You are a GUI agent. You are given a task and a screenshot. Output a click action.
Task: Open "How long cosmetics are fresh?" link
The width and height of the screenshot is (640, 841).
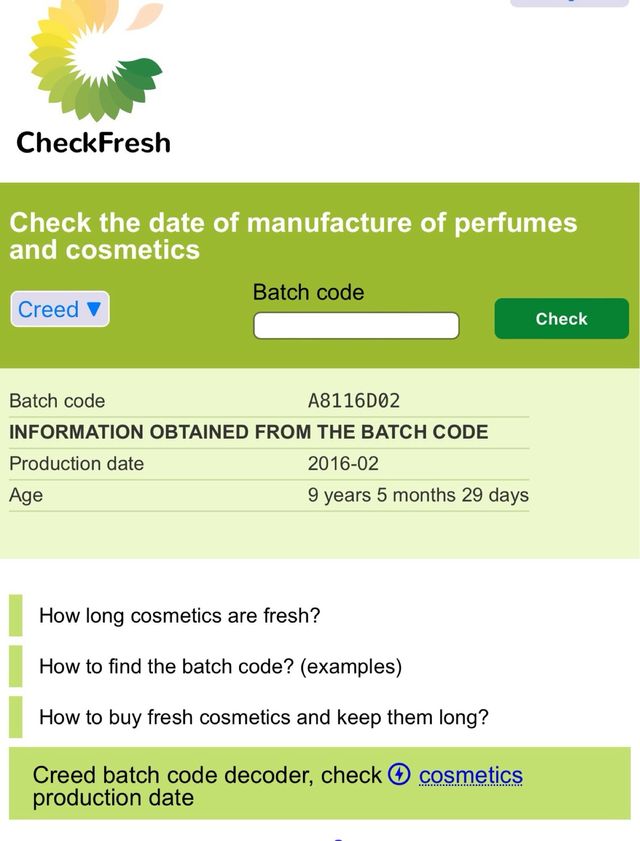point(180,615)
